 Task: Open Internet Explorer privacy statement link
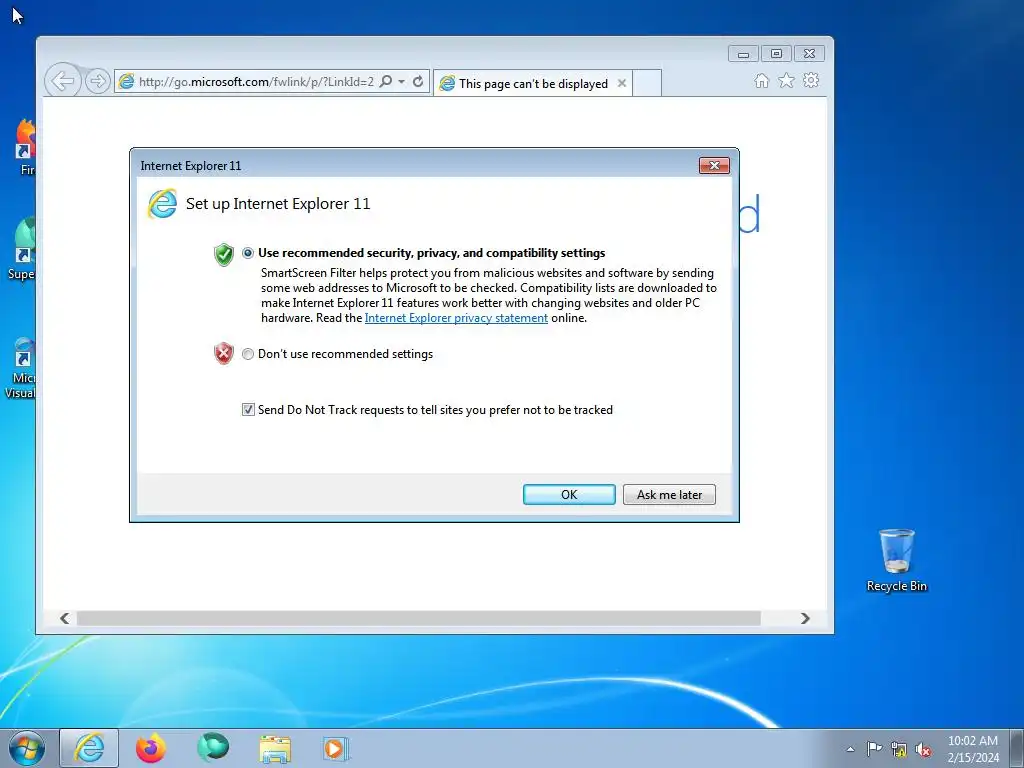click(456, 318)
